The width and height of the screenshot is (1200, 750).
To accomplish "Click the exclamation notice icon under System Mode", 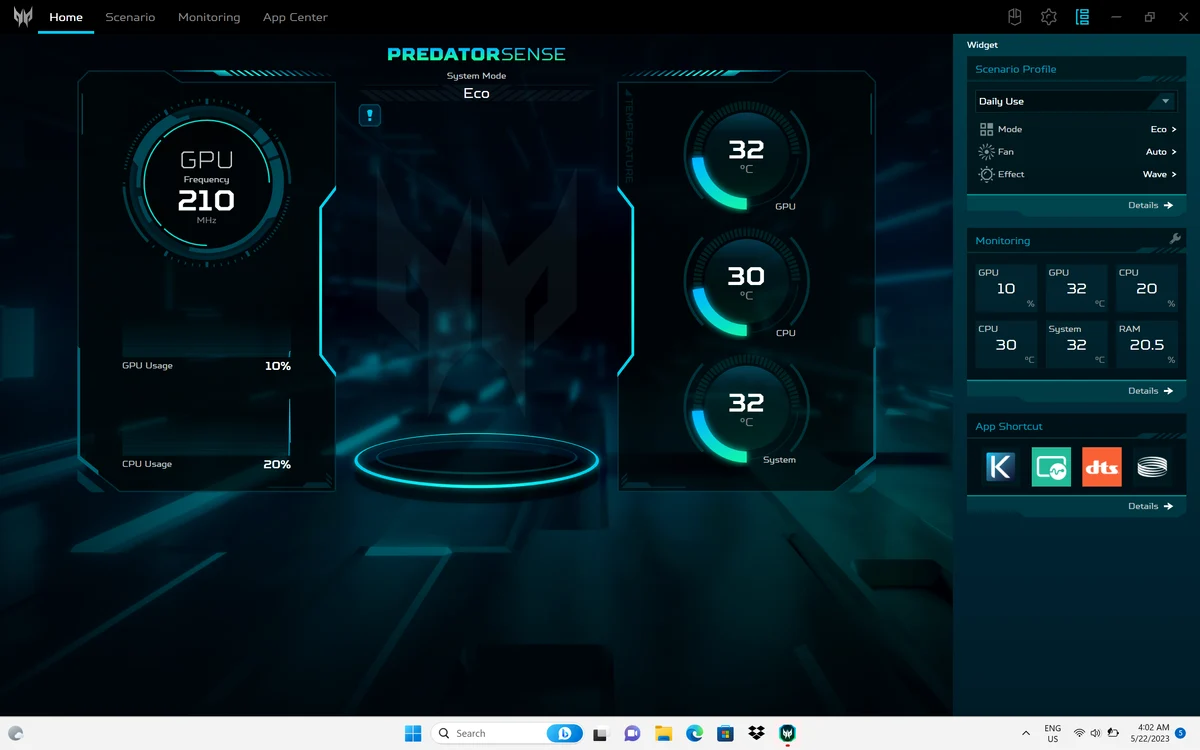I will click(370, 116).
